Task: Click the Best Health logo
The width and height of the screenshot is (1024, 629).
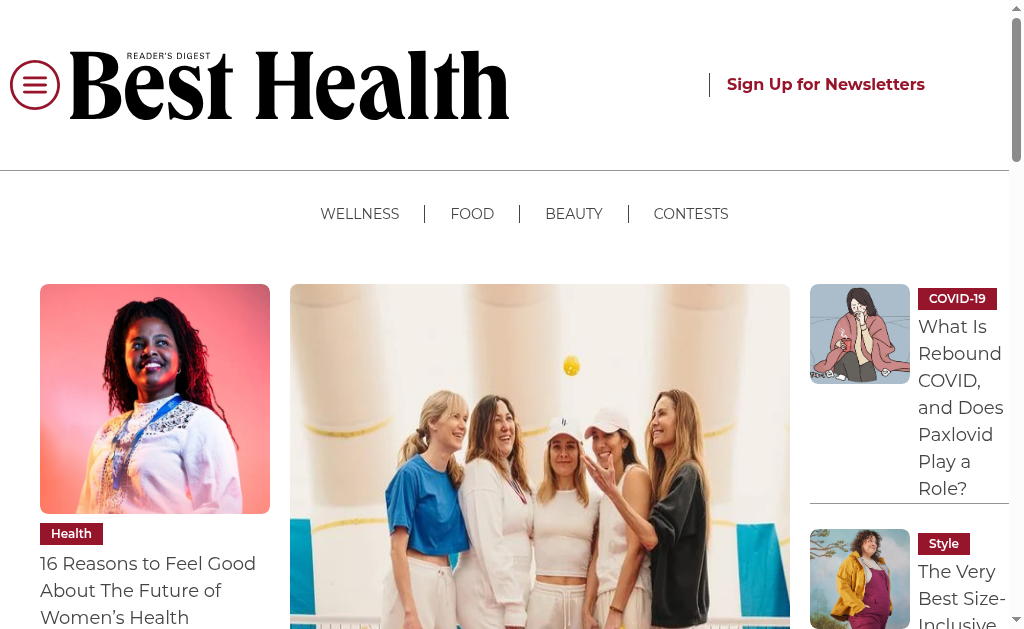Action: (x=289, y=85)
